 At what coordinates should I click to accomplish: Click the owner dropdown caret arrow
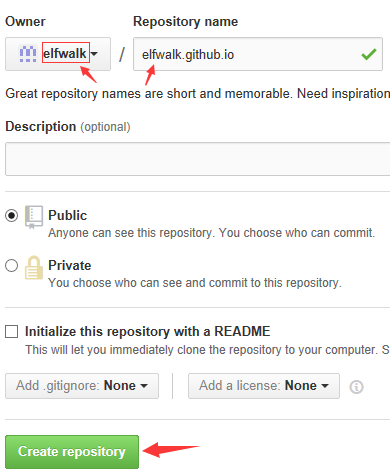(94, 54)
